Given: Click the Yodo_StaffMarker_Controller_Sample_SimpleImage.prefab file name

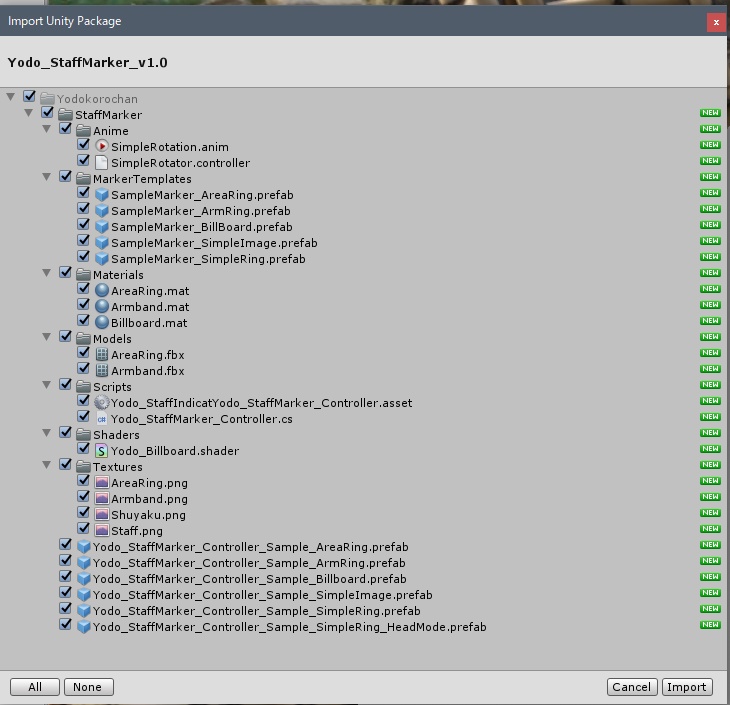Looking at the screenshot, I should click(263, 595).
